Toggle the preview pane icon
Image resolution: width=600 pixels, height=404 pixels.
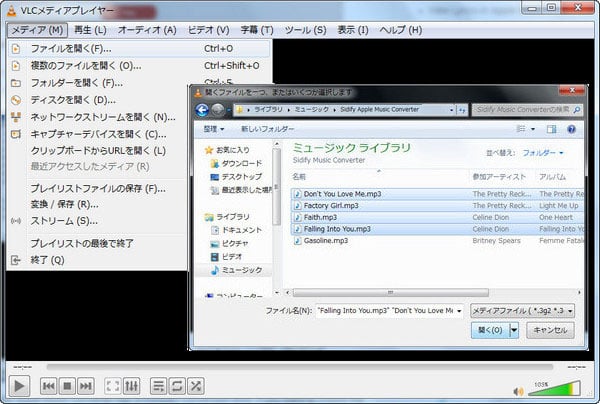click(x=551, y=129)
